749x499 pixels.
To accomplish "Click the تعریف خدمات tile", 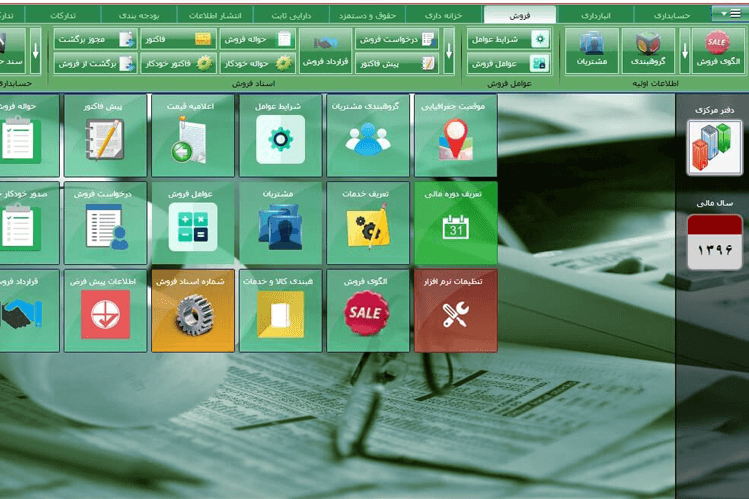I will click(368, 223).
